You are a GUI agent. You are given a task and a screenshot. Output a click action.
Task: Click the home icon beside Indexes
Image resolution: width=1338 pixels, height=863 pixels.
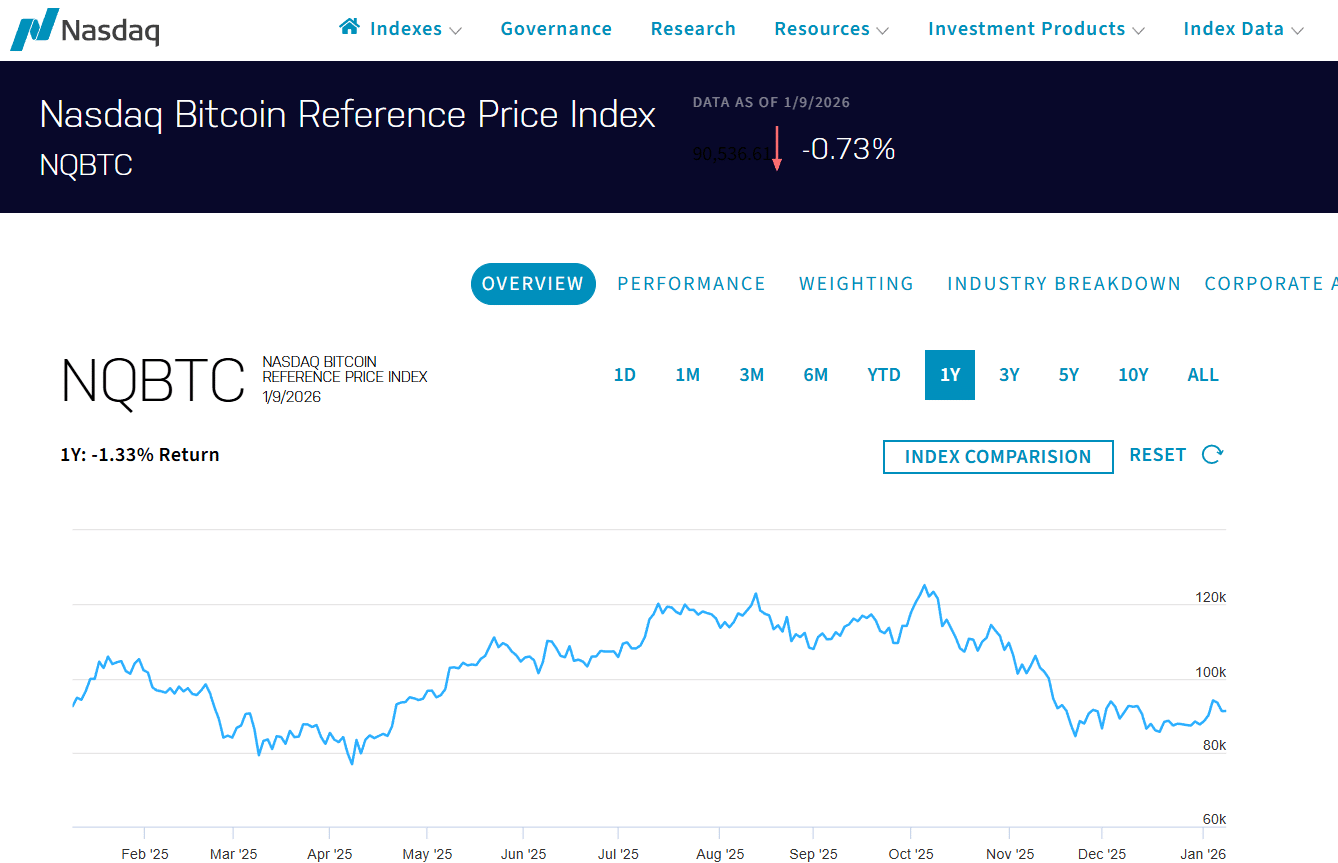349,27
